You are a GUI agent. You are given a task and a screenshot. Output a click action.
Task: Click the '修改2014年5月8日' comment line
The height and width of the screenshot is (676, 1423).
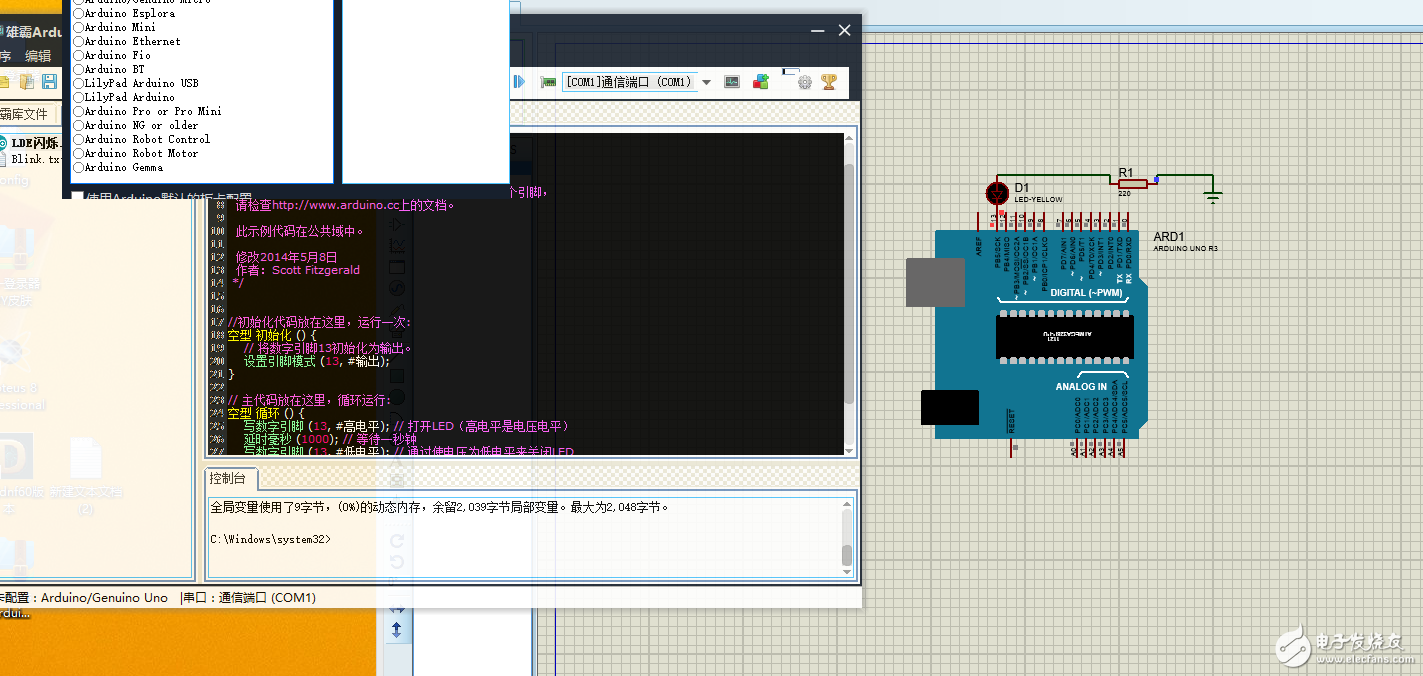tap(287, 257)
